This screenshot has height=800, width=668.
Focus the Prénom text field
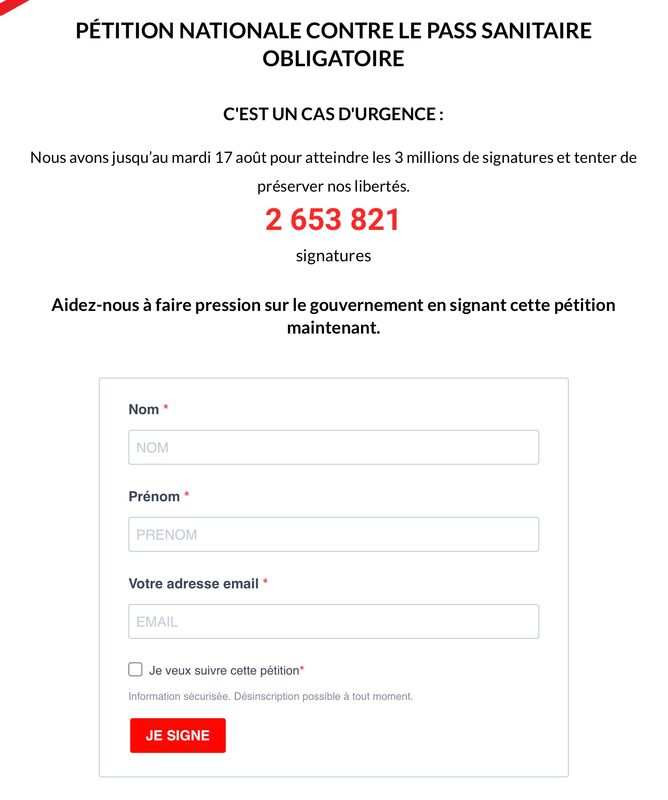point(333,534)
